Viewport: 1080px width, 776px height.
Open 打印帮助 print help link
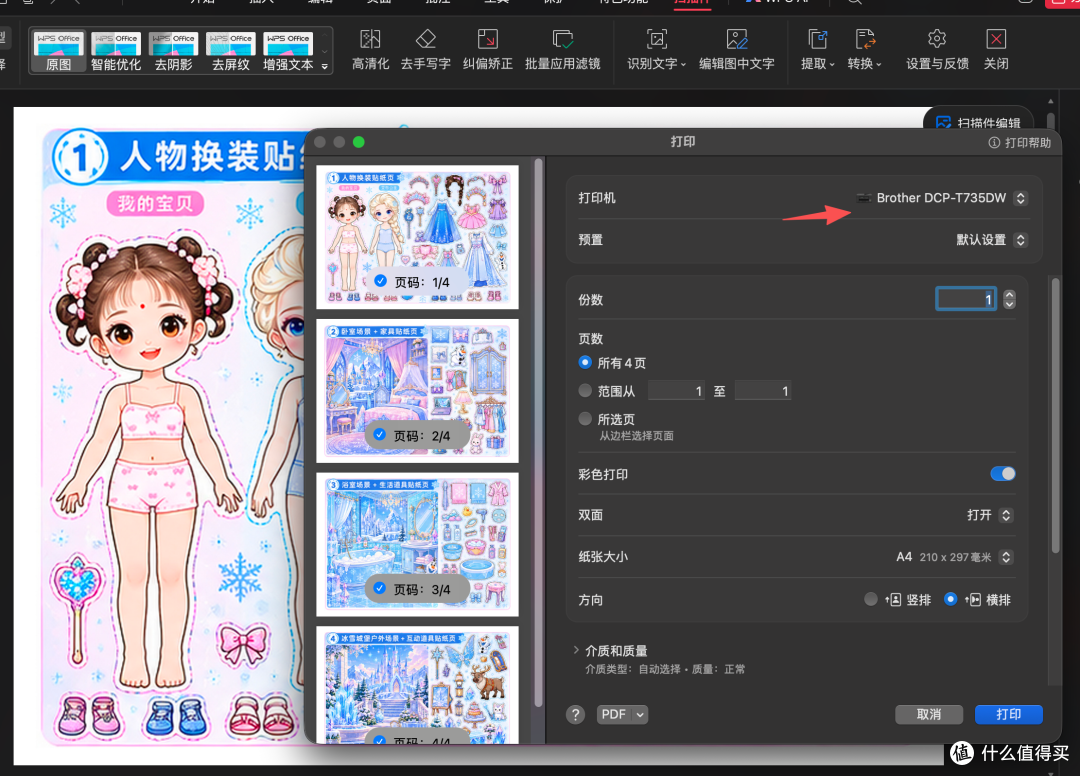click(x=1020, y=143)
